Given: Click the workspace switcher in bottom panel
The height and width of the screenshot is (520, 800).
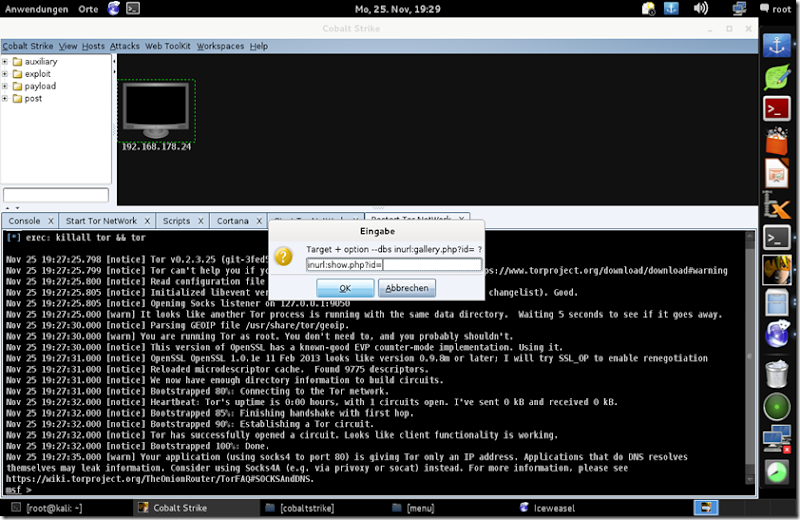Looking at the screenshot, I should tap(706, 507).
